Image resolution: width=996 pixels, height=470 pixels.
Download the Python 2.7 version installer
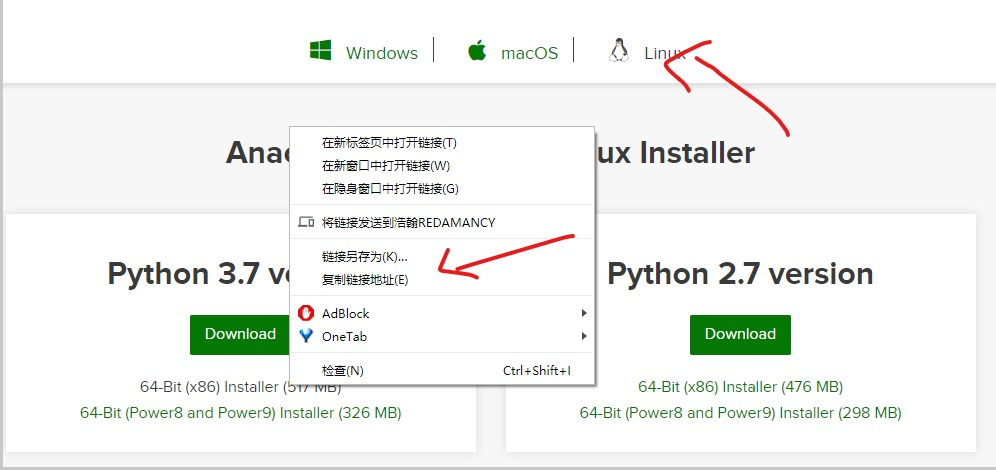point(740,334)
